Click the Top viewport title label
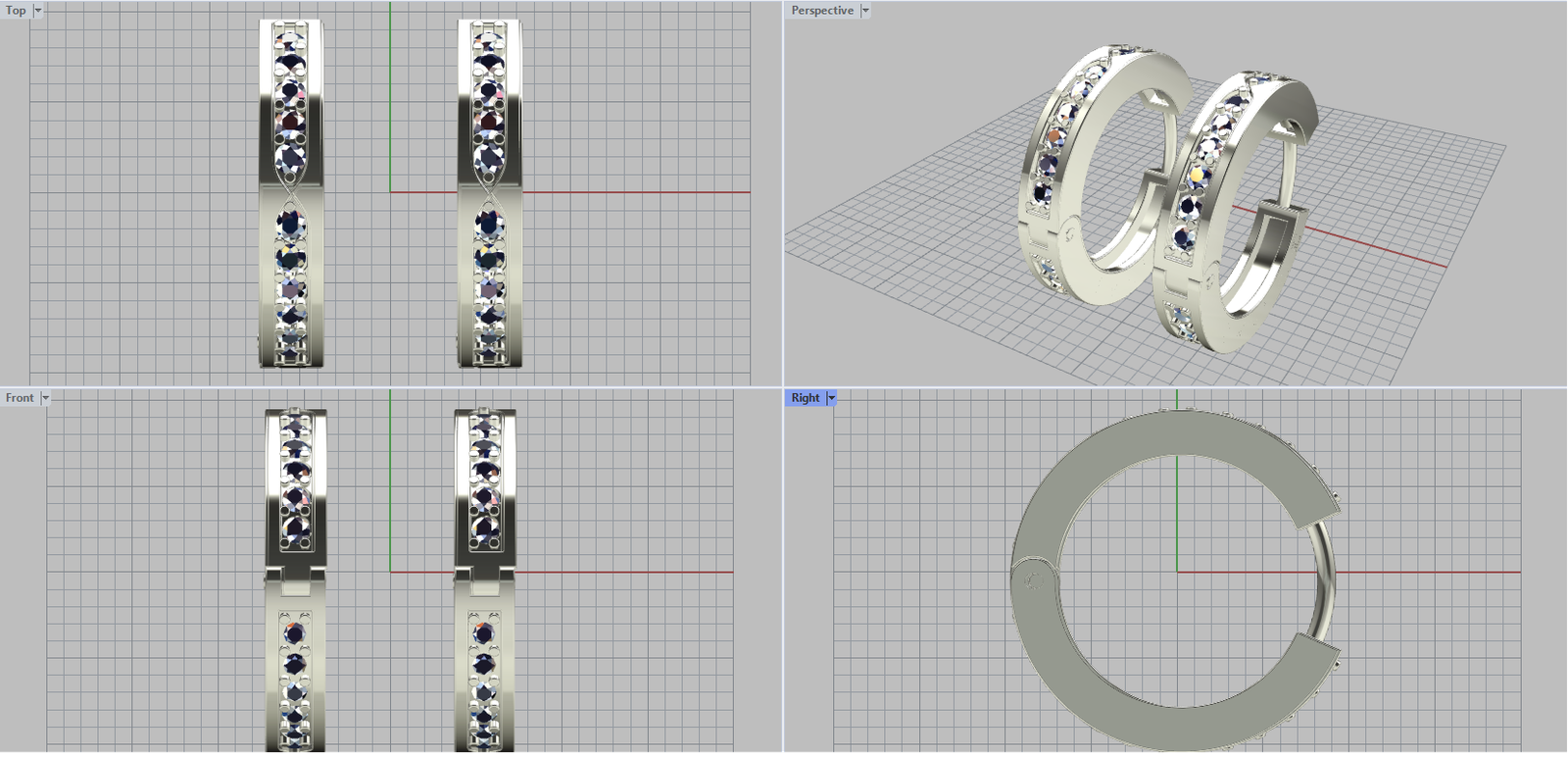The width and height of the screenshot is (1568, 757). coord(16,11)
